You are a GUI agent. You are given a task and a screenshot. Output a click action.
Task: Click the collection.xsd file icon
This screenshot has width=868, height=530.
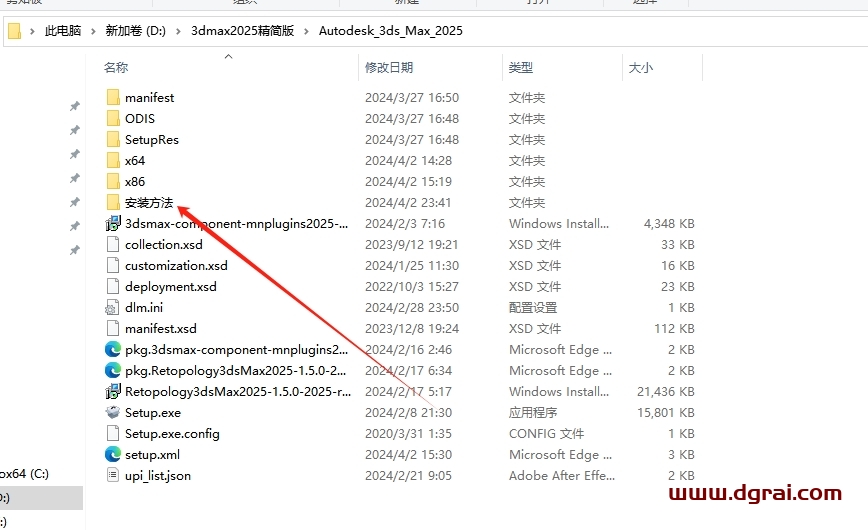(x=113, y=245)
